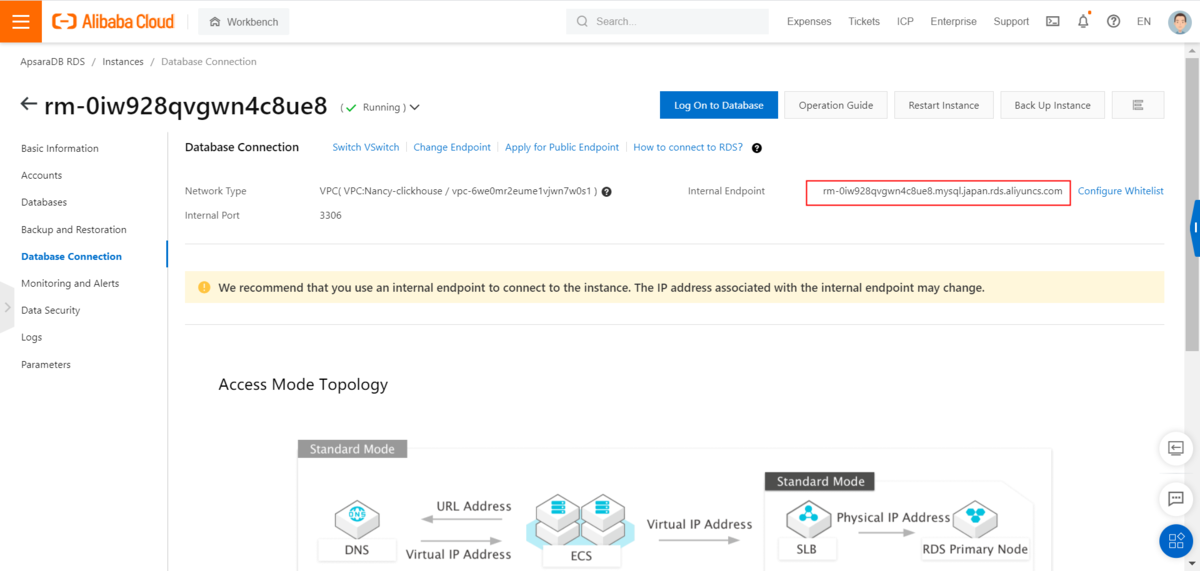Open the Cloud Shell terminal icon
This screenshot has width=1200, height=571.
click(1052, 21)
